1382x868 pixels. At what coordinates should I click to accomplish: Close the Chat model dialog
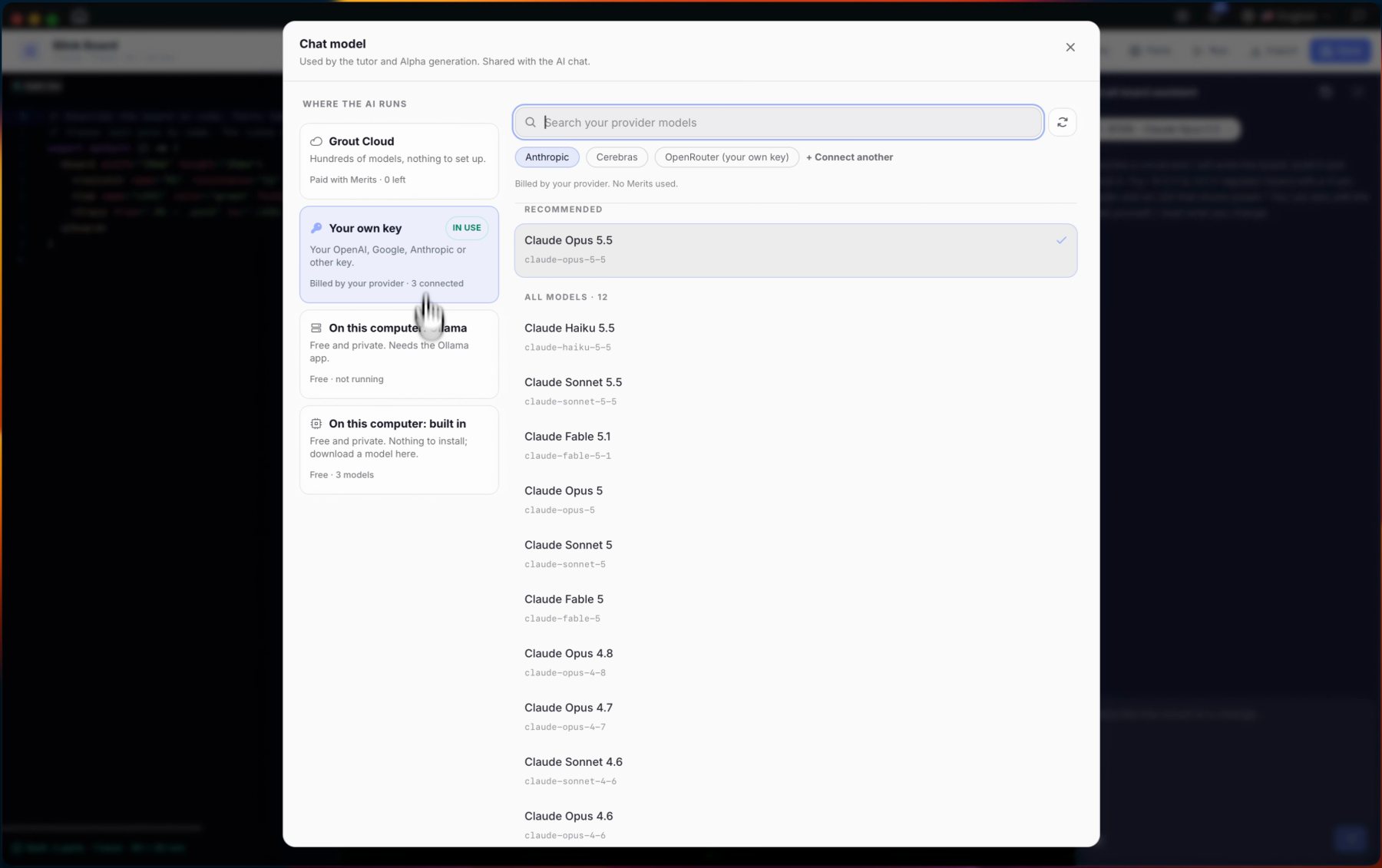click(1070, 48)
